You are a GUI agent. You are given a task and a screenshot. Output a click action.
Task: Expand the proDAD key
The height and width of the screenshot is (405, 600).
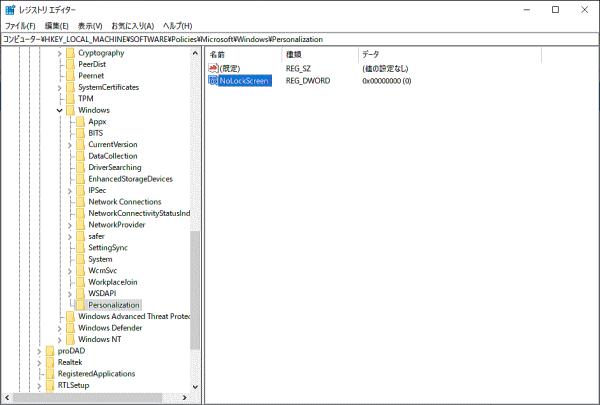39,351
